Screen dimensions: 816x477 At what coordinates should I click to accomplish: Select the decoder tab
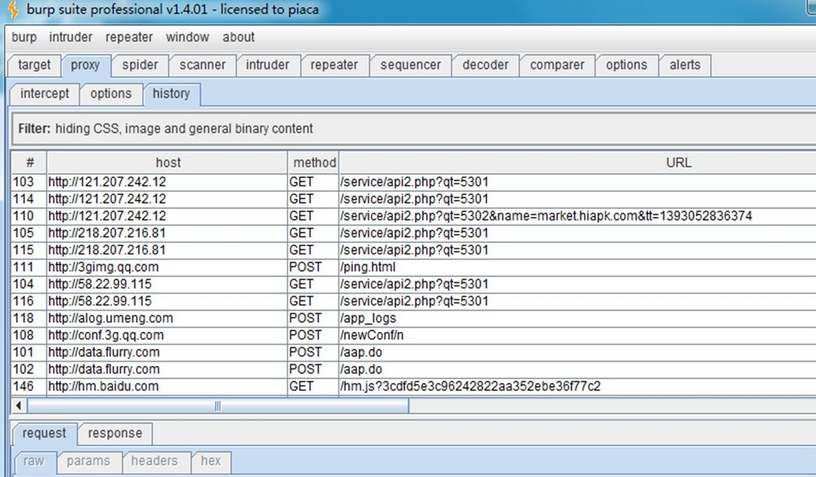pyautogui.click(x=485, y=65)
